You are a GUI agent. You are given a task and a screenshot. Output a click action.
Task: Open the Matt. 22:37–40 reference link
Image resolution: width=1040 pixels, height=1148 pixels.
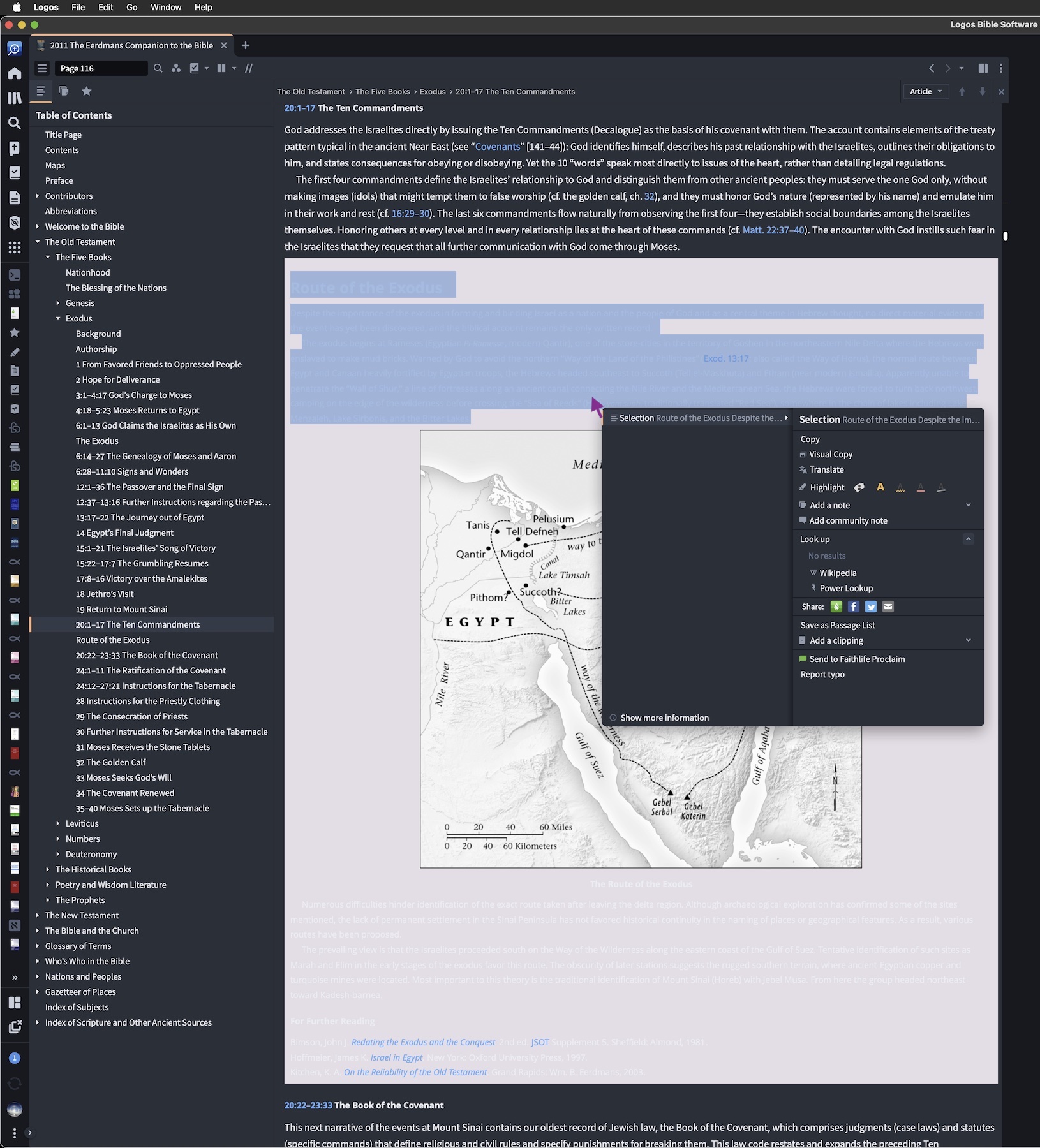(773, 230)
